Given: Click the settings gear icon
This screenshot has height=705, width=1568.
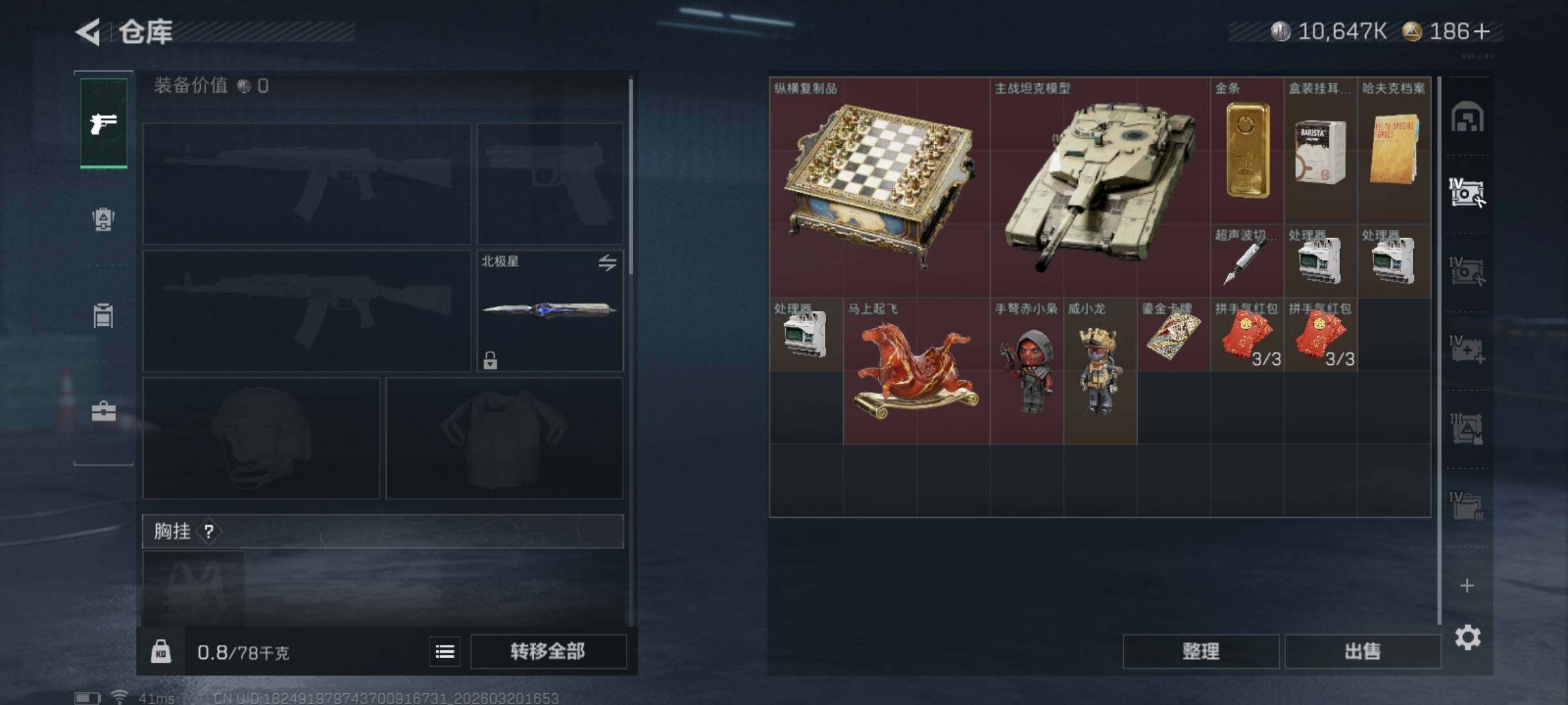Looking at the screenshot, I should tap(1467, 637).
